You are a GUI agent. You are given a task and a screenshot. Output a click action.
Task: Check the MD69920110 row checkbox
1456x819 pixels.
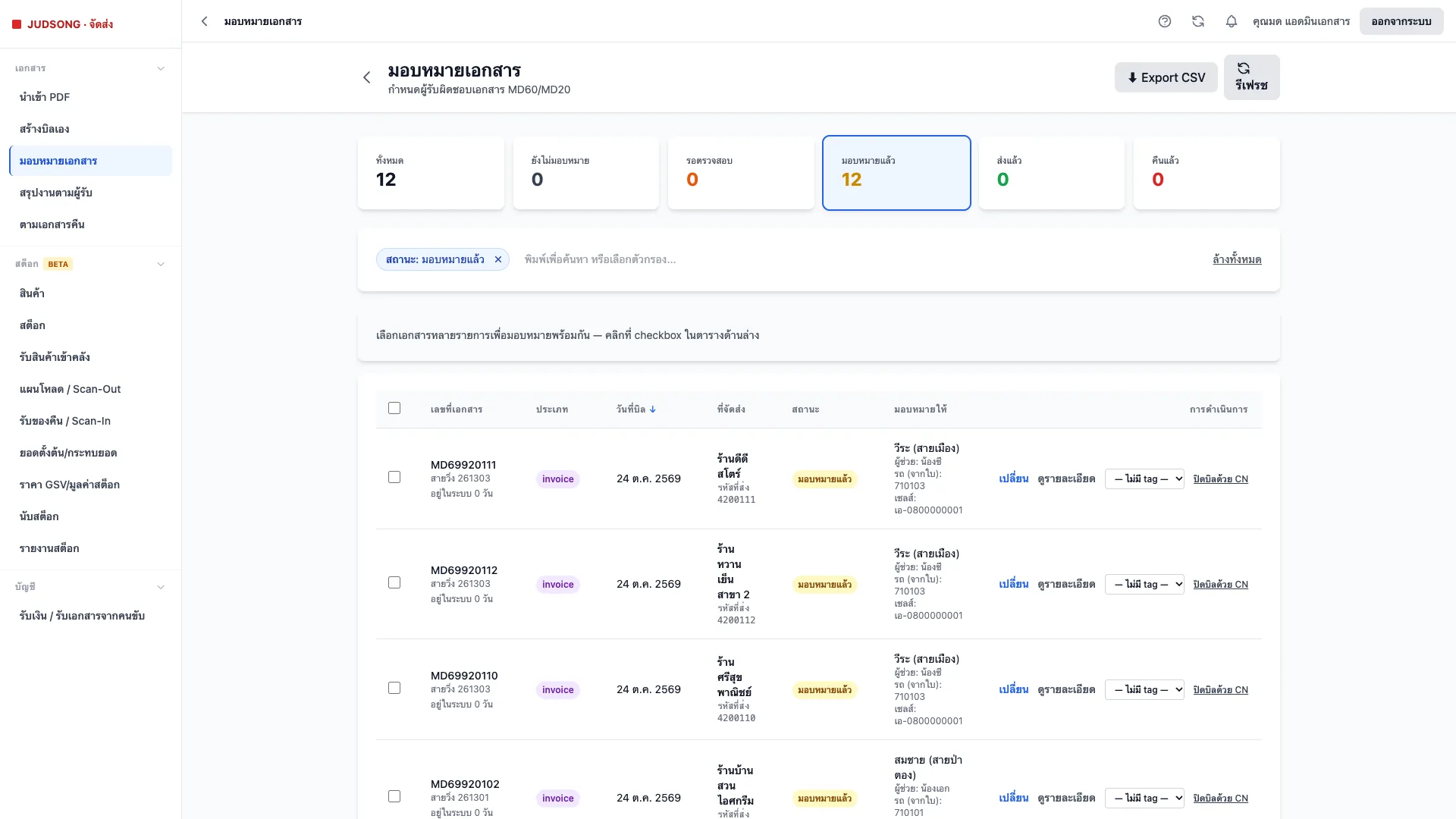(x=394, y=688)
